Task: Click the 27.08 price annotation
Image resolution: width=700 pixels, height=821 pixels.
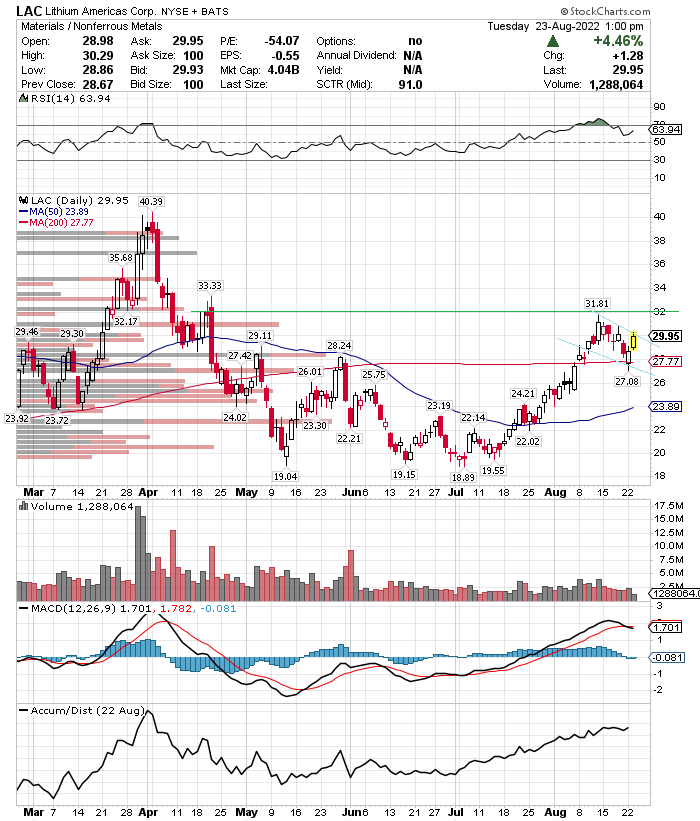Action: pos(627,382)
